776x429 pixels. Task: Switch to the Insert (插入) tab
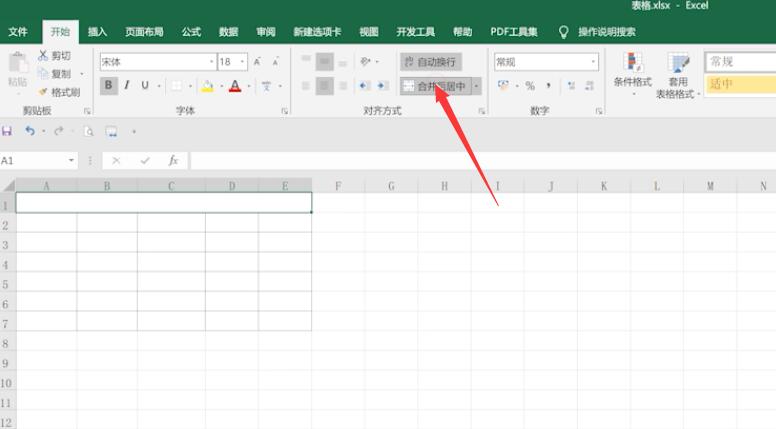pyautogui.click(x=97, y=32)
